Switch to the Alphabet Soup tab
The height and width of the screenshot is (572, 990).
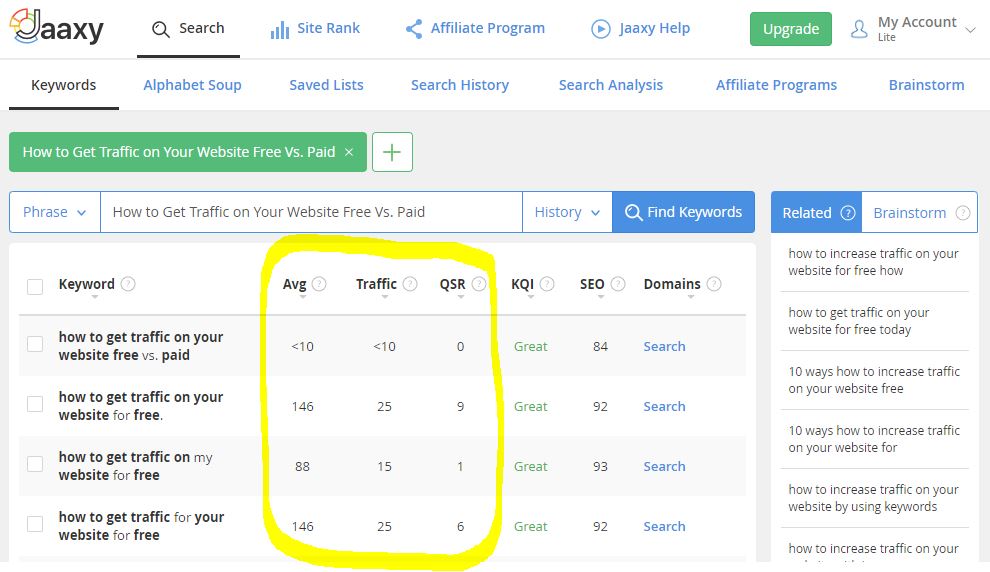tap(193, 85)
